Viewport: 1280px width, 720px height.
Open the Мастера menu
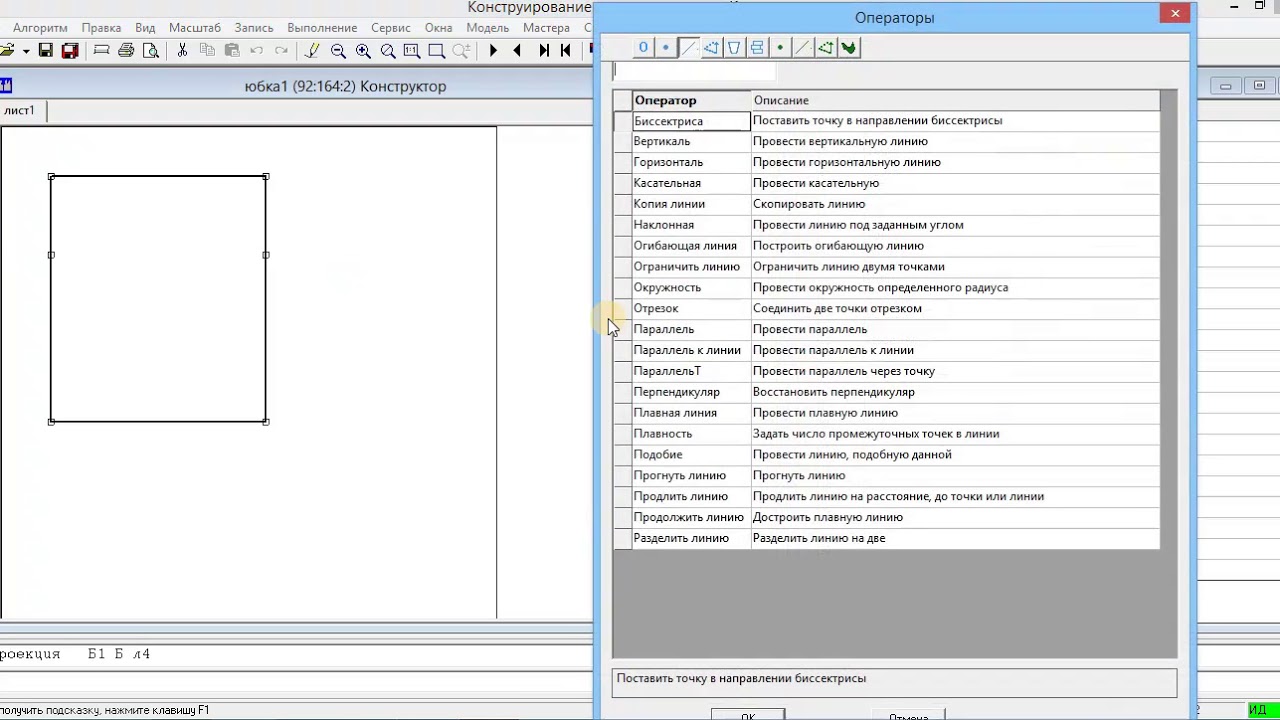pyautogui.click(x=546, y=28)
